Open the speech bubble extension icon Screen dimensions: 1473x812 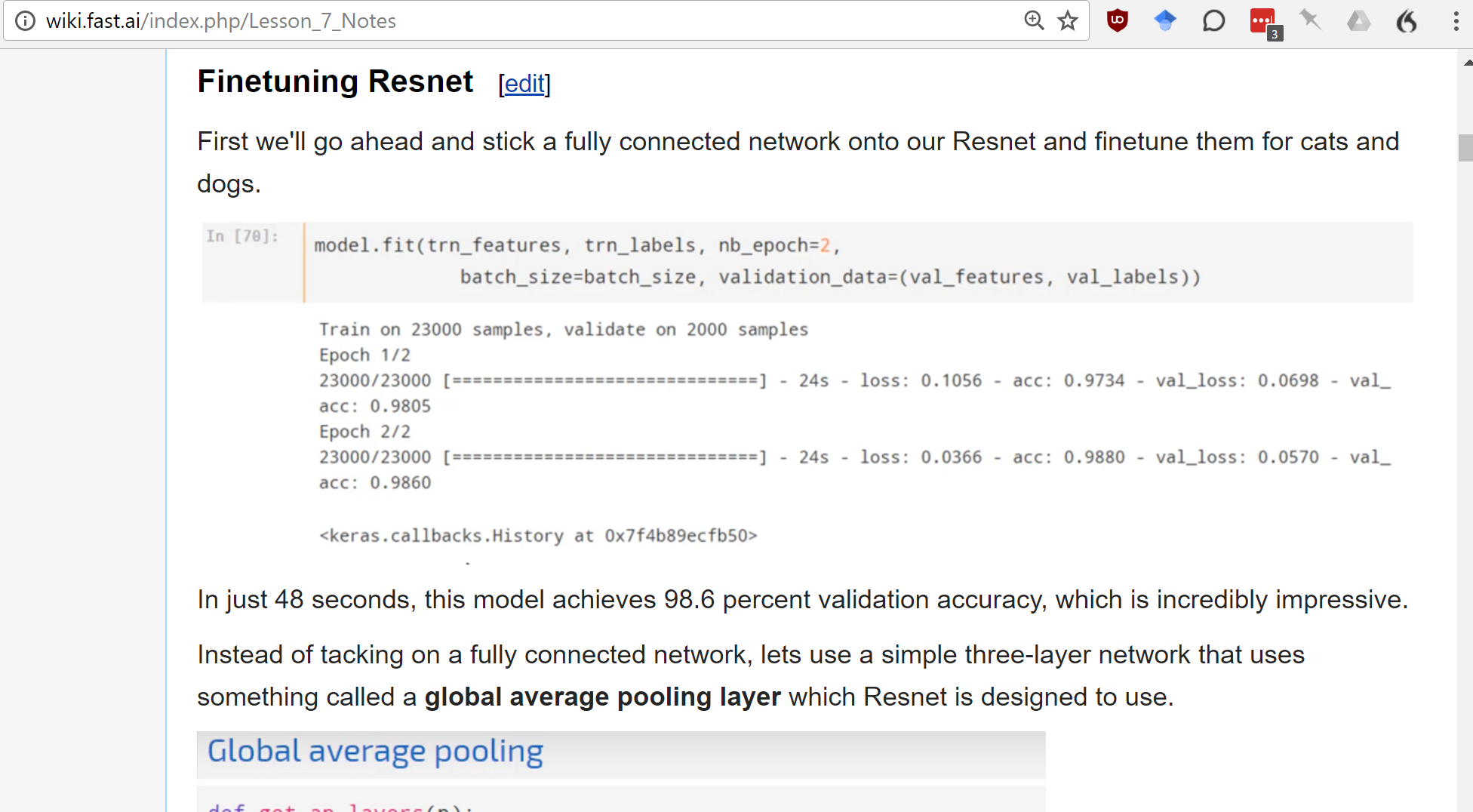tap(1213, 21)
